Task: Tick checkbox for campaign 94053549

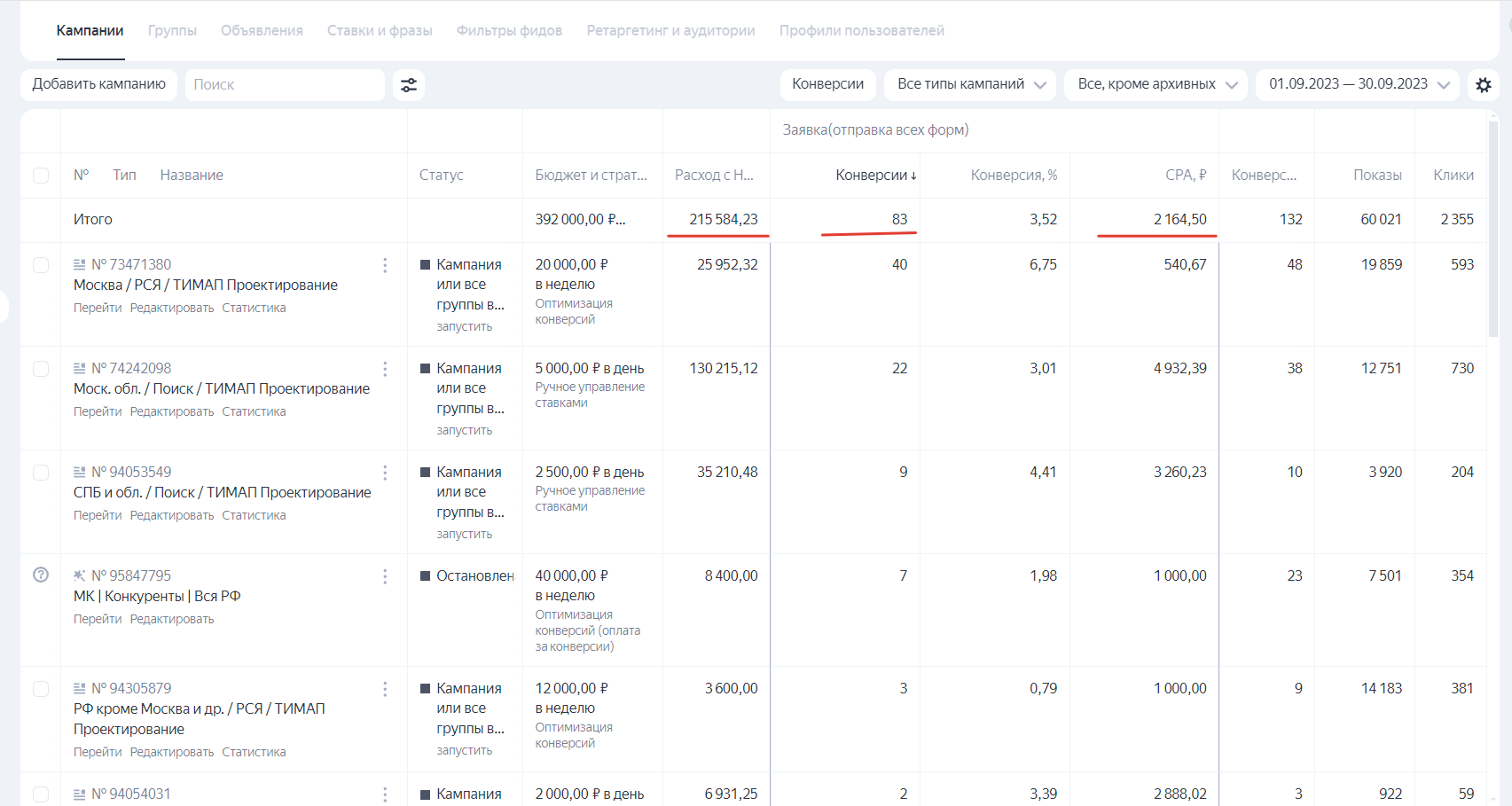Action: pos(41,473)
